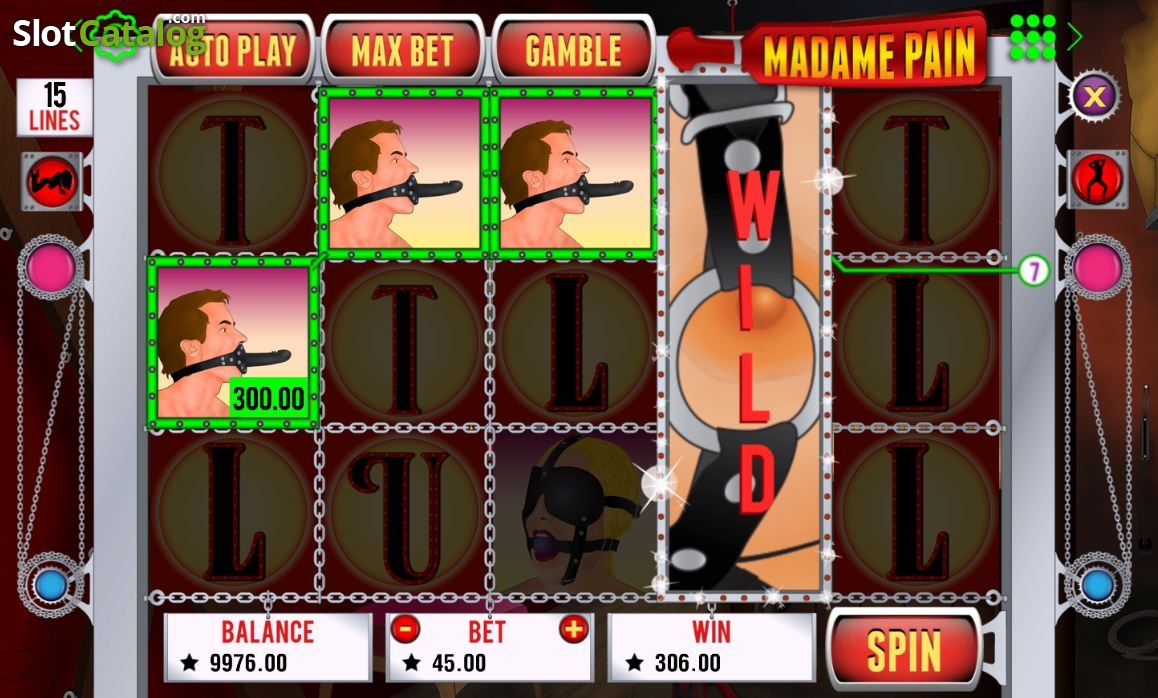Click the payline 7 marker
Image resolution: width=1158 pixels, height=698 pixels.
click(x=1034, y=271)
